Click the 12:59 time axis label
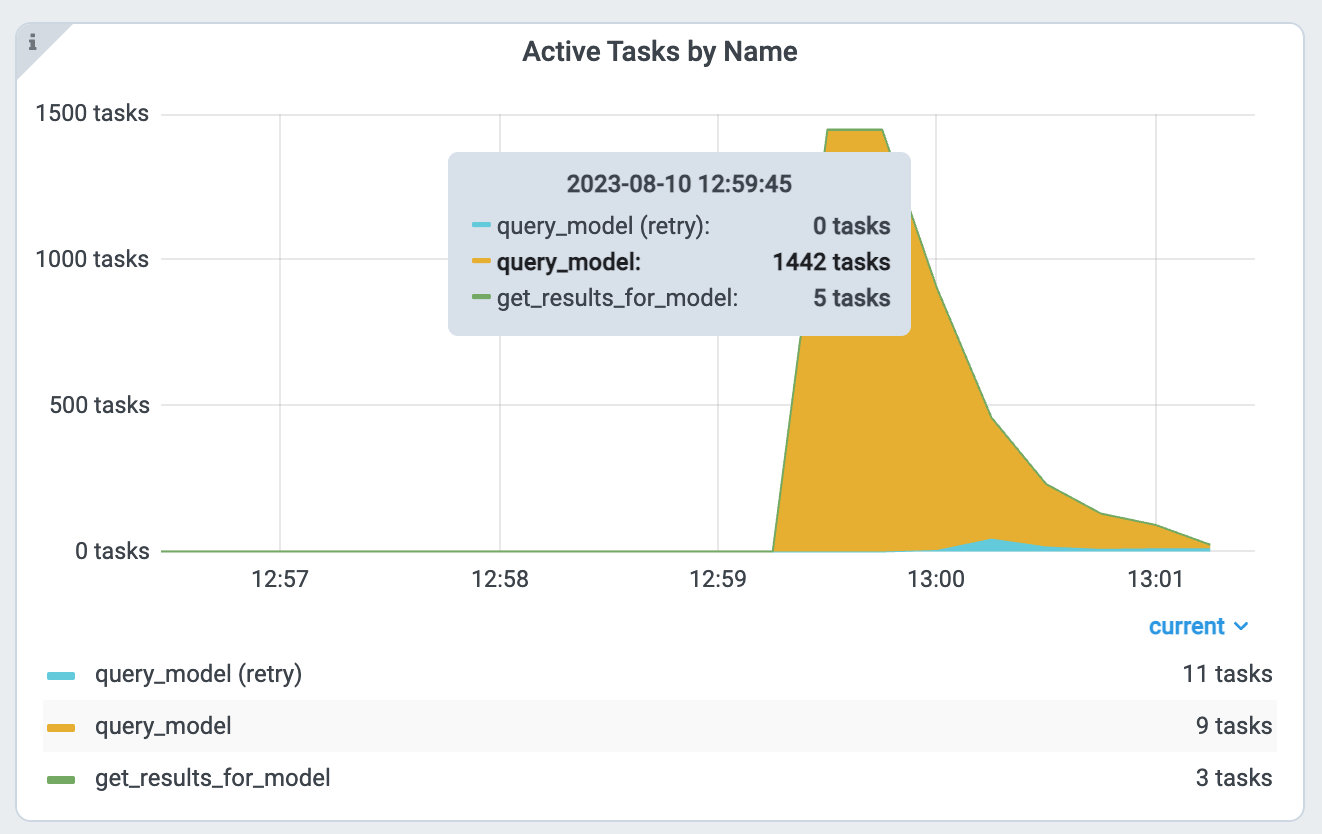The height and width of the screenshot is (834, 1322). [718, 579]
